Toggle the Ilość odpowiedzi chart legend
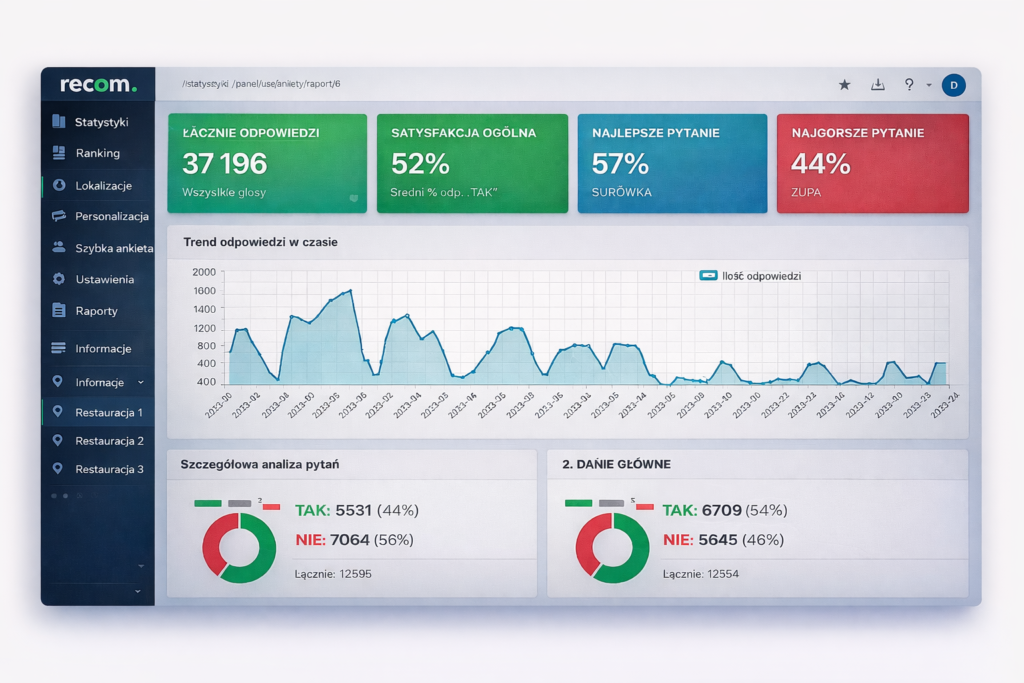Screen dimensions: 1024x683 708,276
